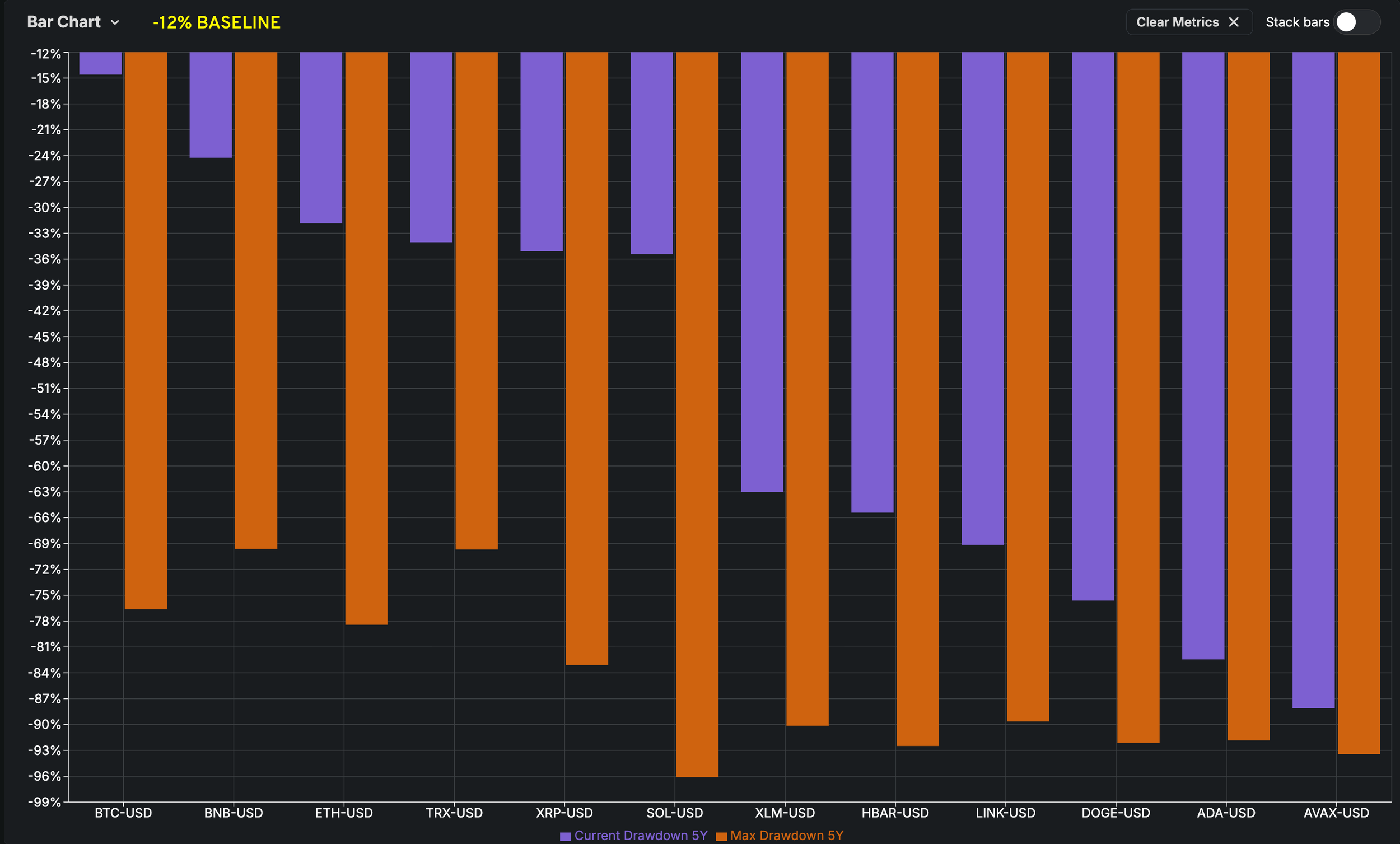Click BTC-USD purple current drawdown bar
The height and width of the screenshot is (844, 1400).
pos(101,63)
